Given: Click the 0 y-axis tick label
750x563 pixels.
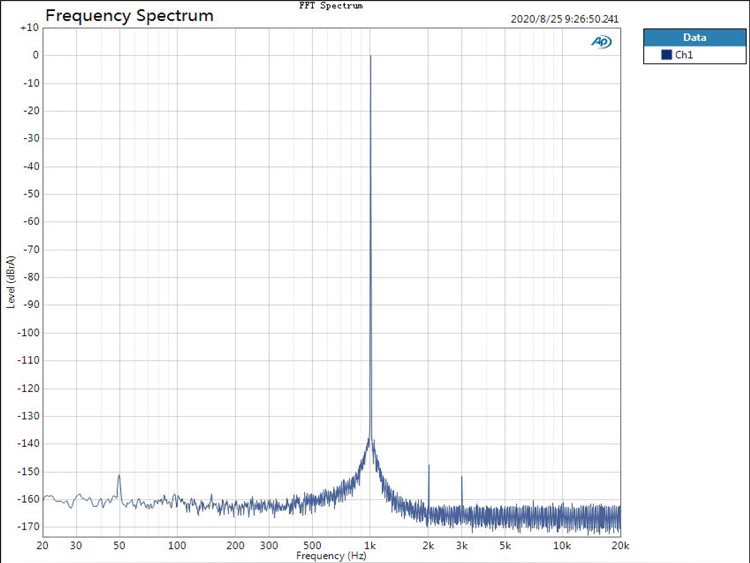Looking at the screenshot, I should [35, 55].
